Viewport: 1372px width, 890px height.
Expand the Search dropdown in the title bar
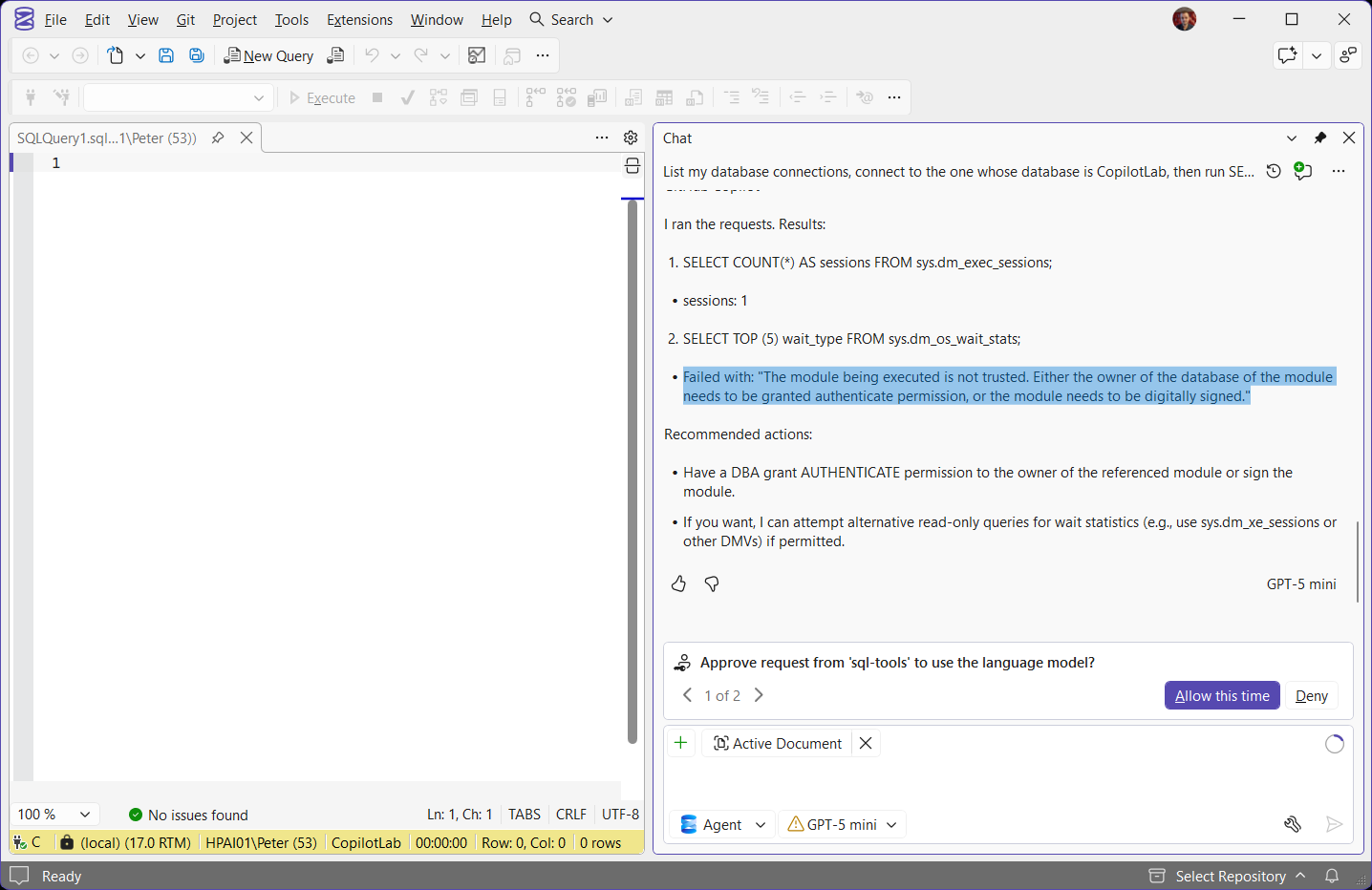coord(608,19)
